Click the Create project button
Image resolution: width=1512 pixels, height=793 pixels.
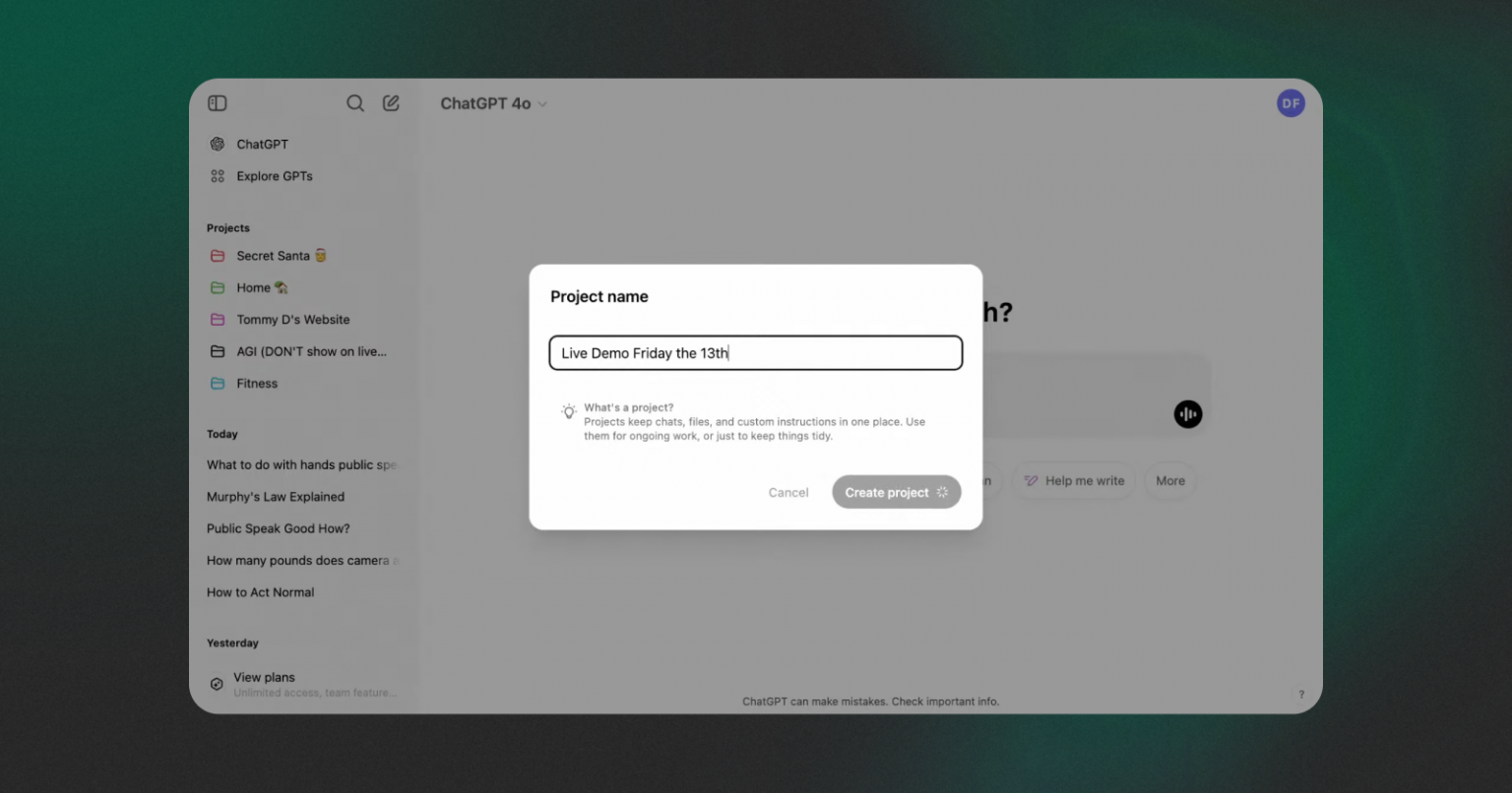click(x=897, y=492)
